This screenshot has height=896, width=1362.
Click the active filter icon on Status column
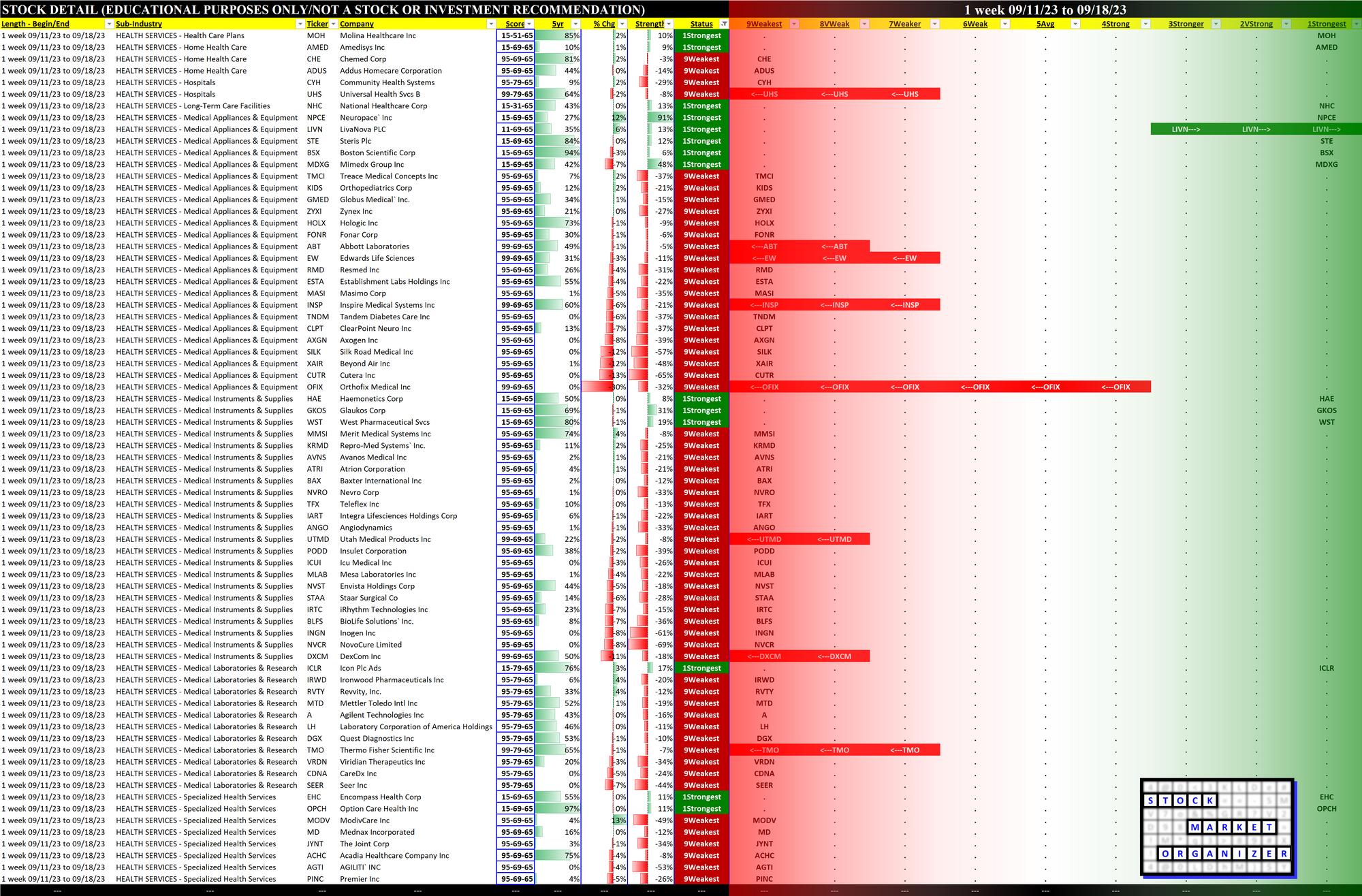click(x=724, y=24)
